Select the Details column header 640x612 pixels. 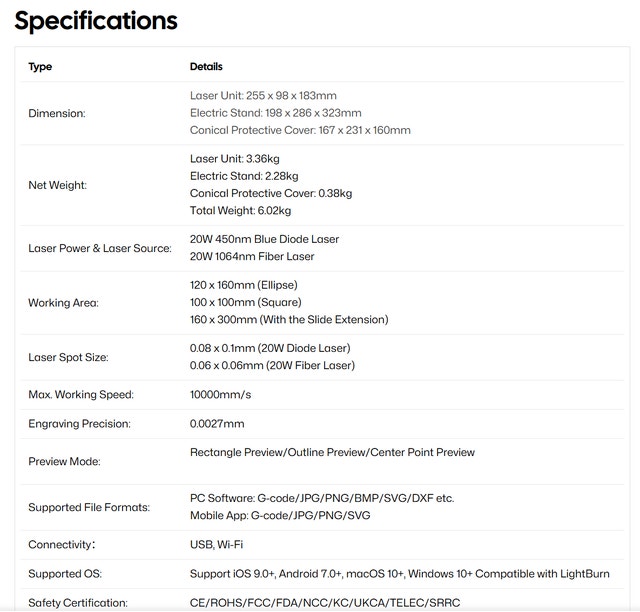tap(206, 67)
